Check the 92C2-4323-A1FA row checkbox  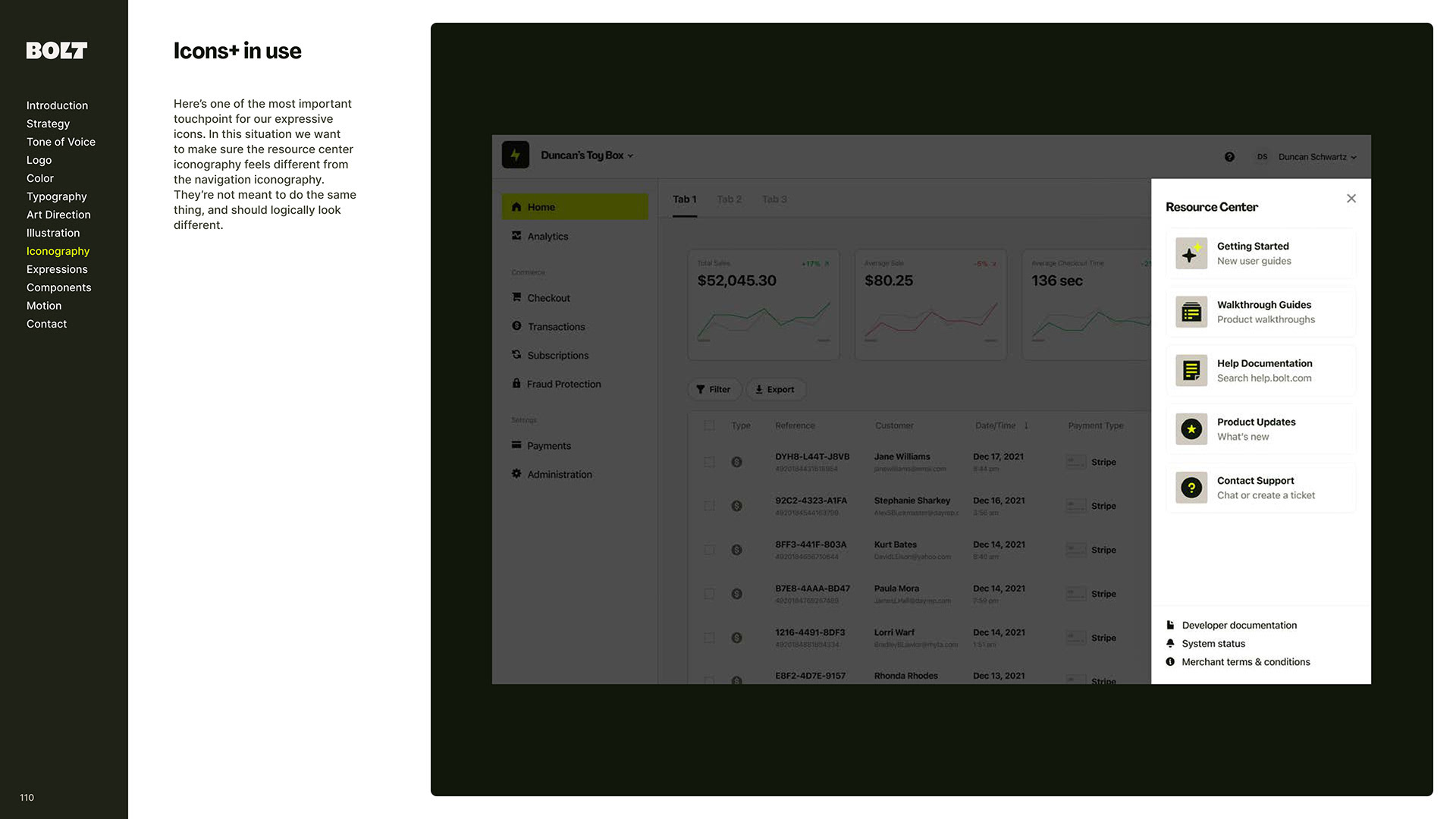709,506
